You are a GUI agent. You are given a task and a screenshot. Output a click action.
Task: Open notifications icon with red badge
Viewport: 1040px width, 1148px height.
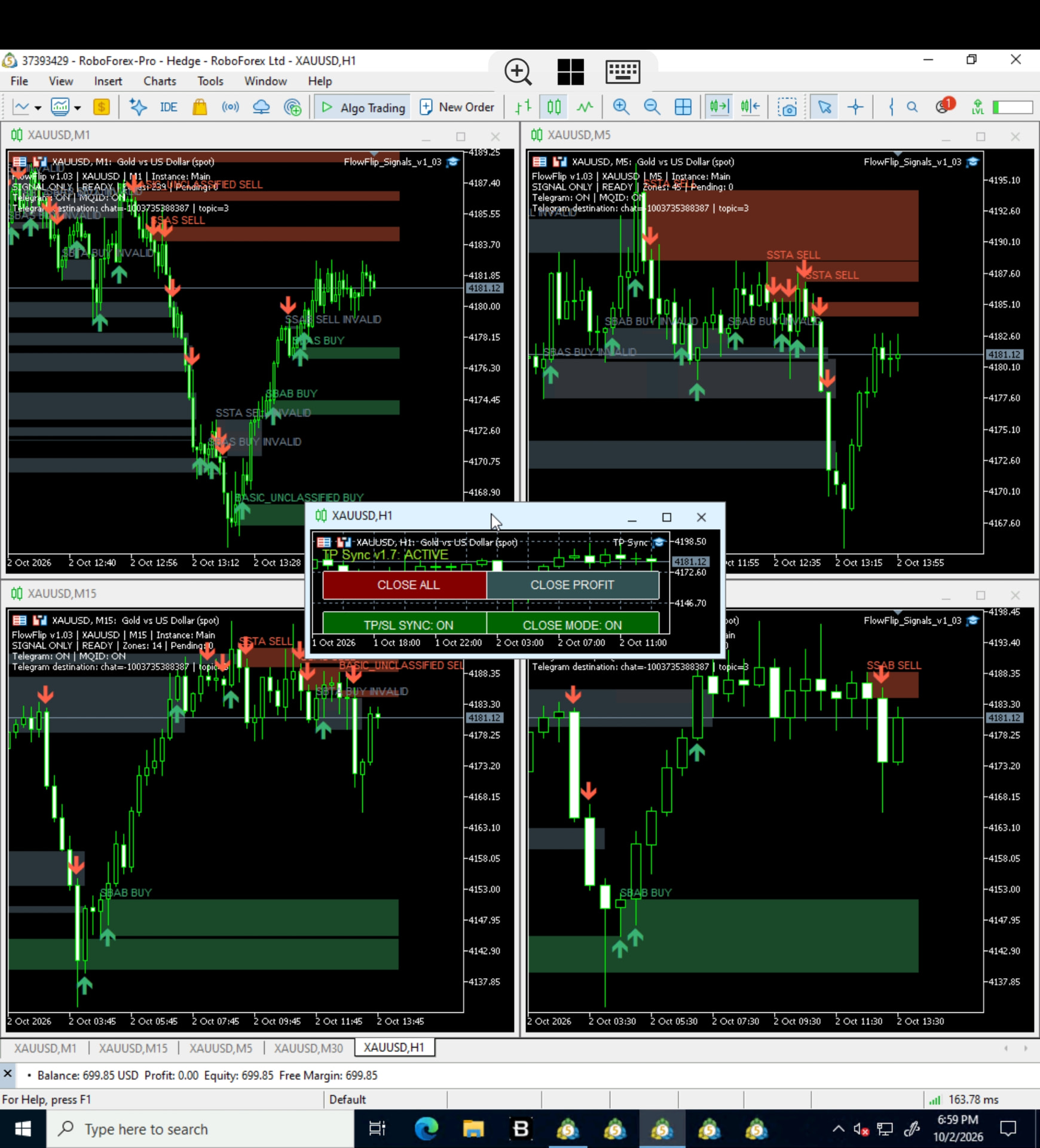tap(944, 106)
